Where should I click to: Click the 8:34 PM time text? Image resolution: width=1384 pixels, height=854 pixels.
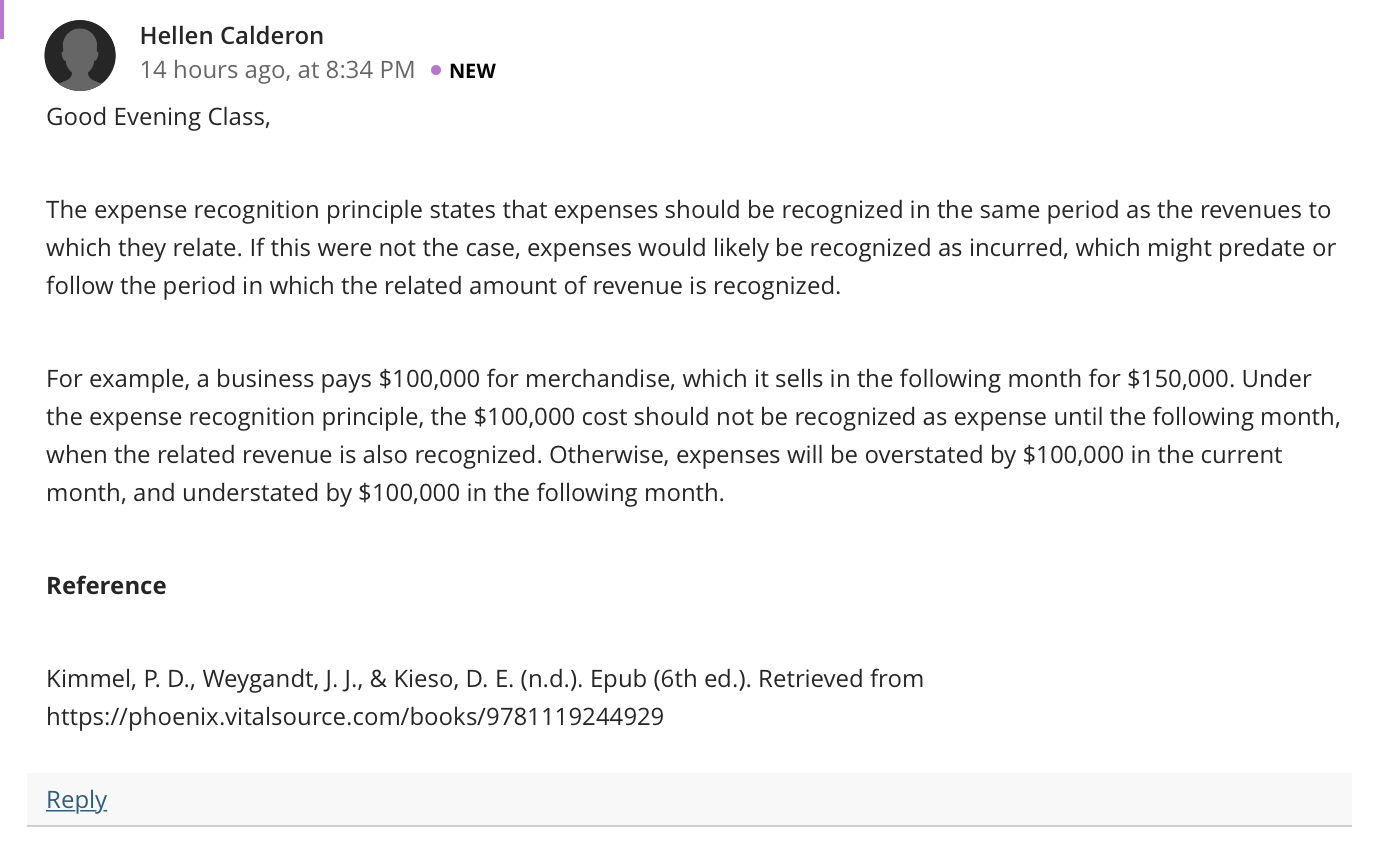(370, 70)
